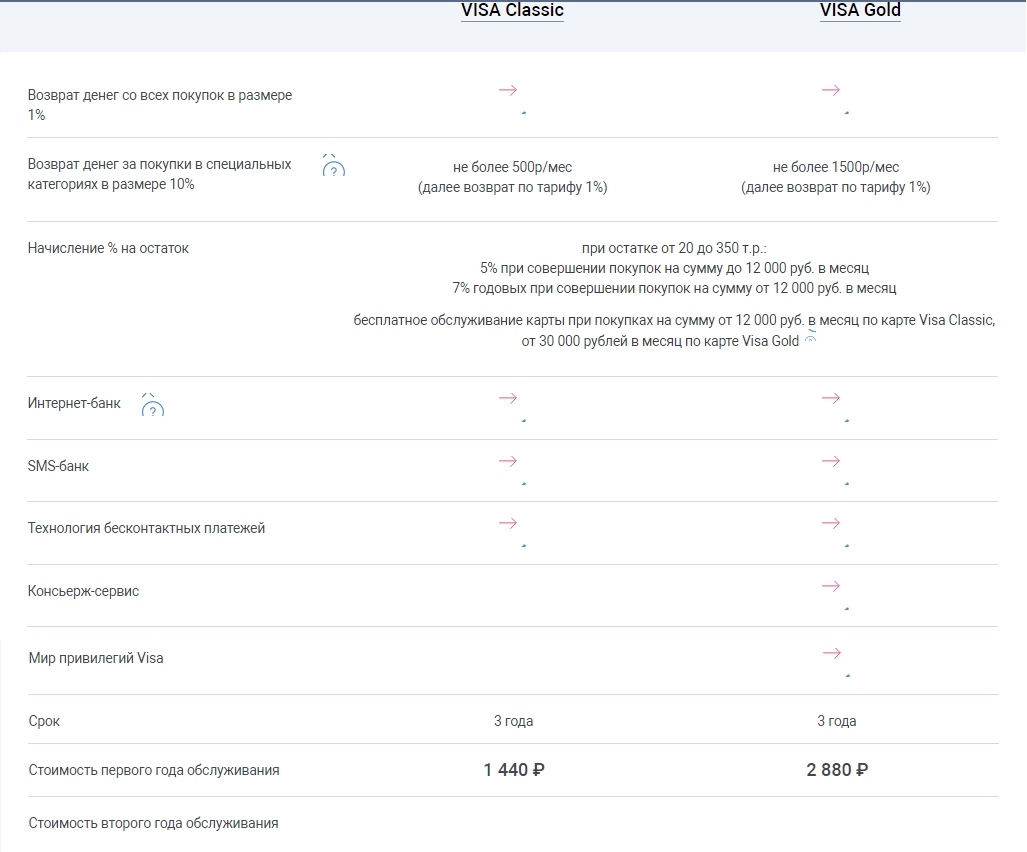Click the Стоимость второго года обслуживания label
The height and width of the screenshot is (852, 1027).
pyautogui.click(x=153, y=823)
